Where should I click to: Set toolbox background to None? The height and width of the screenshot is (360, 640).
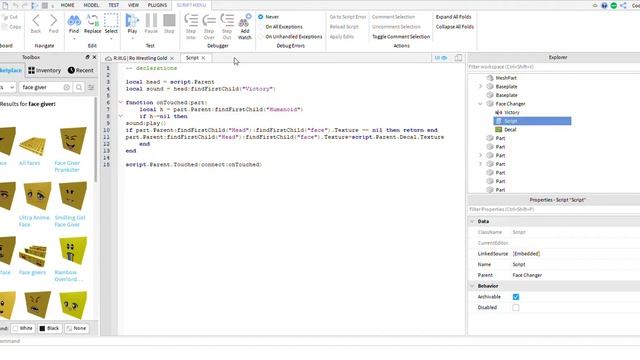click(x=76, y=328)
